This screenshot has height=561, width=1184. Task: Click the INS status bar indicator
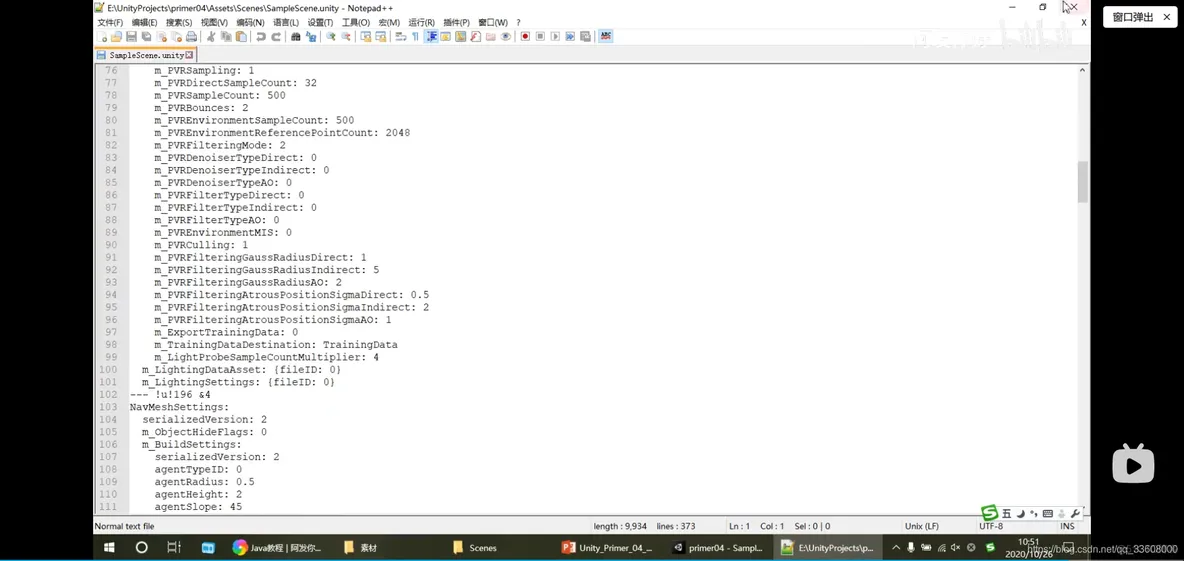[1066, 526]
